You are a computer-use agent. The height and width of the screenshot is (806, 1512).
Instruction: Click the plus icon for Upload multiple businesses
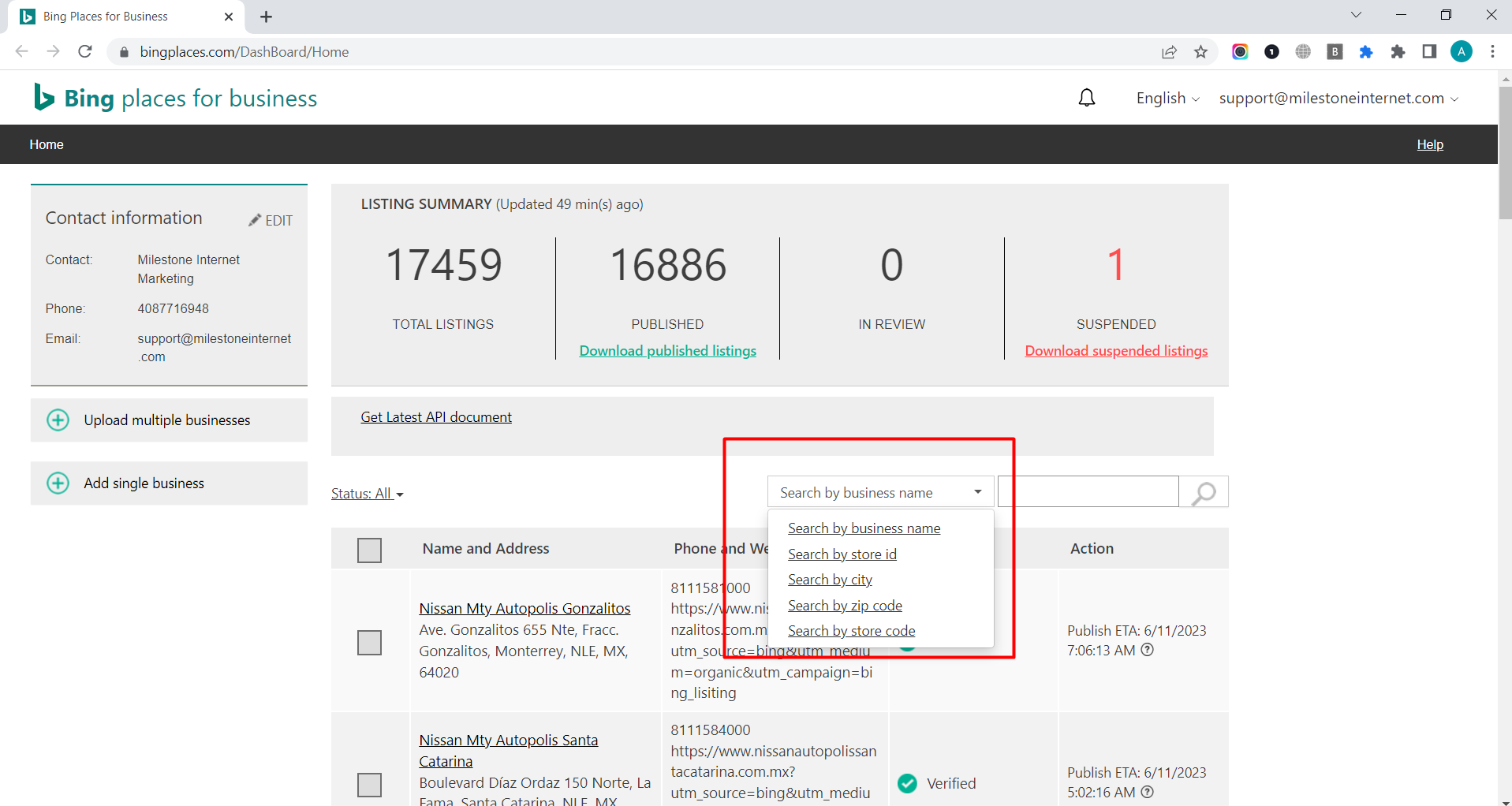(x=58, y=420)
